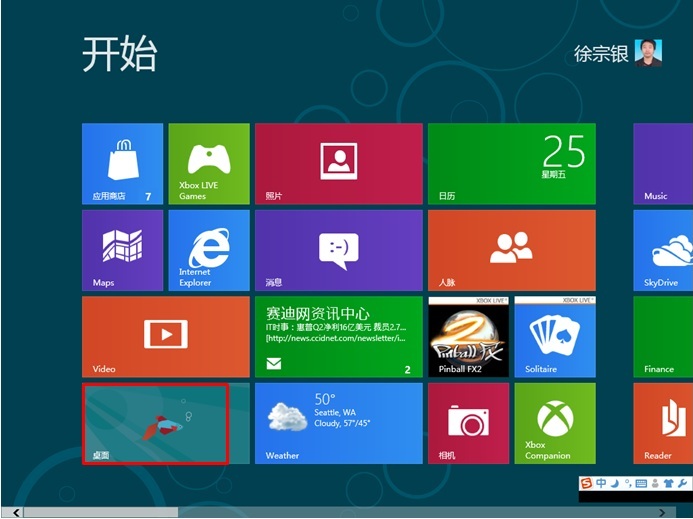Open IME settings wrench icon
Screen dimensions: 693x519
(682, 484)
